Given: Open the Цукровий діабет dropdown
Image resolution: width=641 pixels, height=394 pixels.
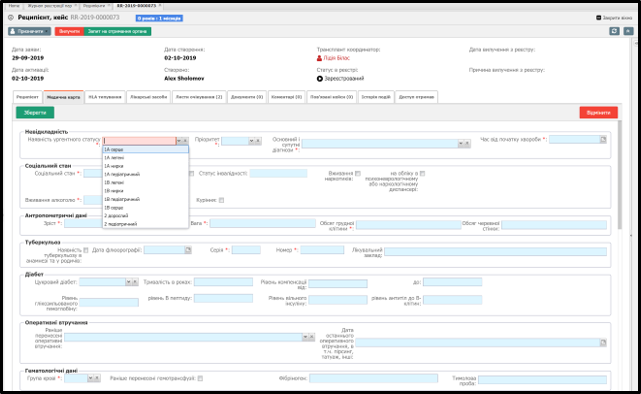Looking at the screenshot, I should [129, 282].
